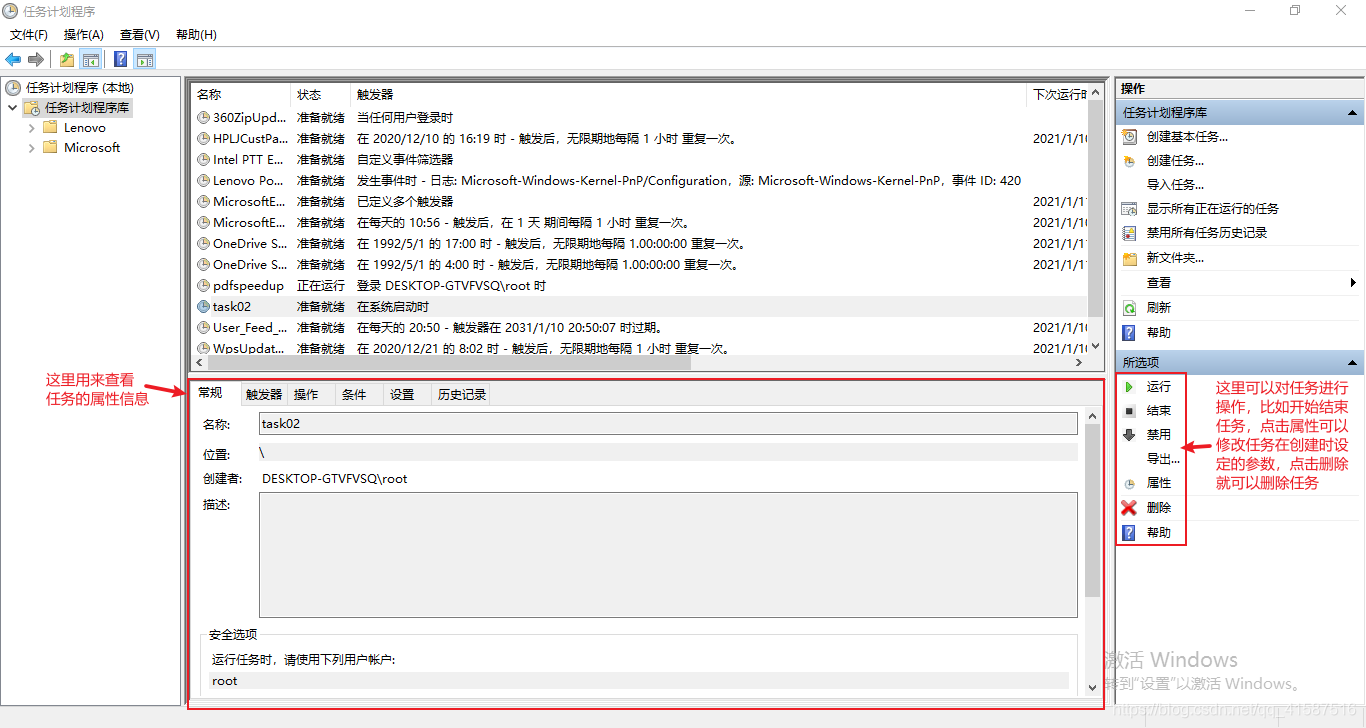
Task: Click the green 运行 play icon
Action: point(1130,386)
